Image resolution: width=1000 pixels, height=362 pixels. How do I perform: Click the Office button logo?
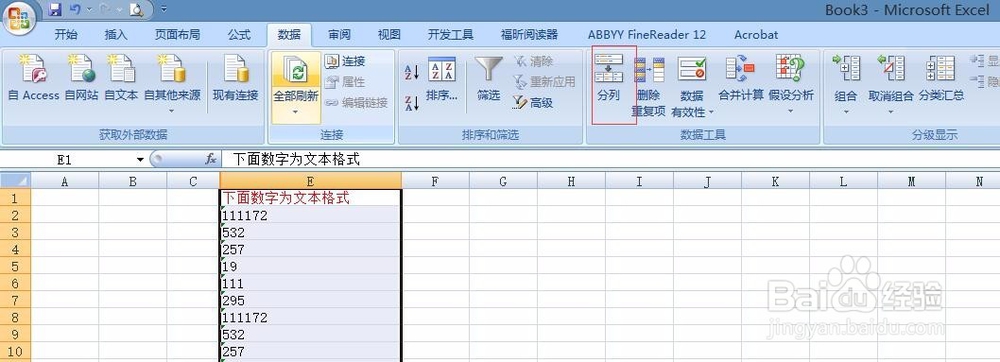click(x=19, y=17)
